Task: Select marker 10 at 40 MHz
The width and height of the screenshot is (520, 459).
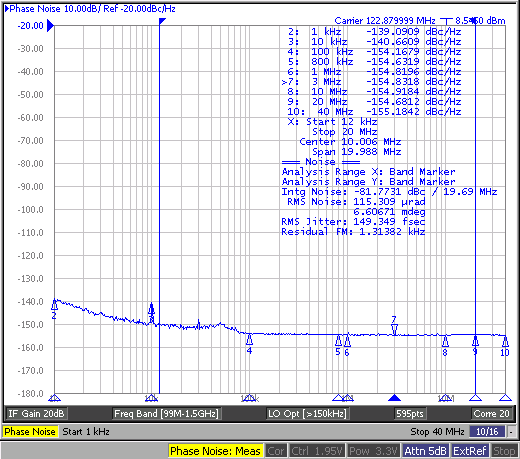Action: coord(505,341)
